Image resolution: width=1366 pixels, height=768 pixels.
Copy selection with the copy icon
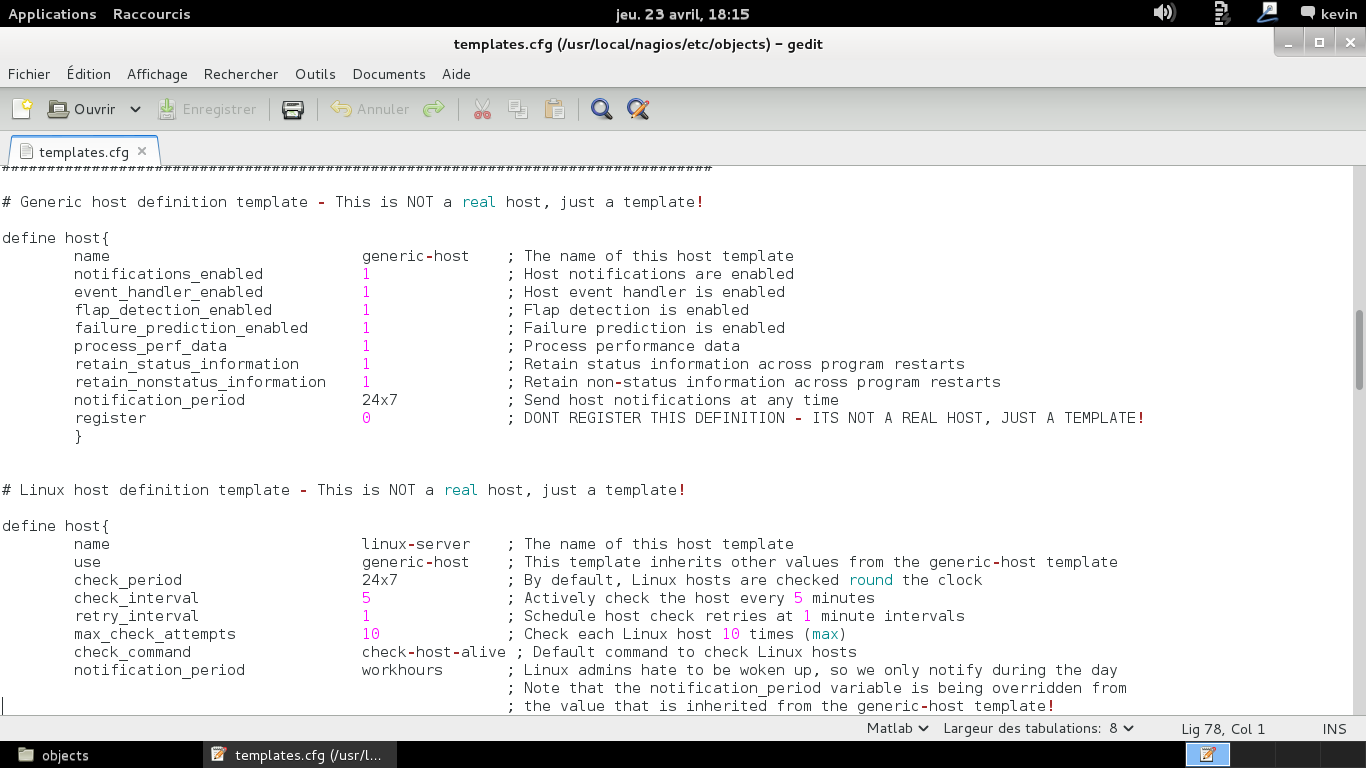[518, 109]
